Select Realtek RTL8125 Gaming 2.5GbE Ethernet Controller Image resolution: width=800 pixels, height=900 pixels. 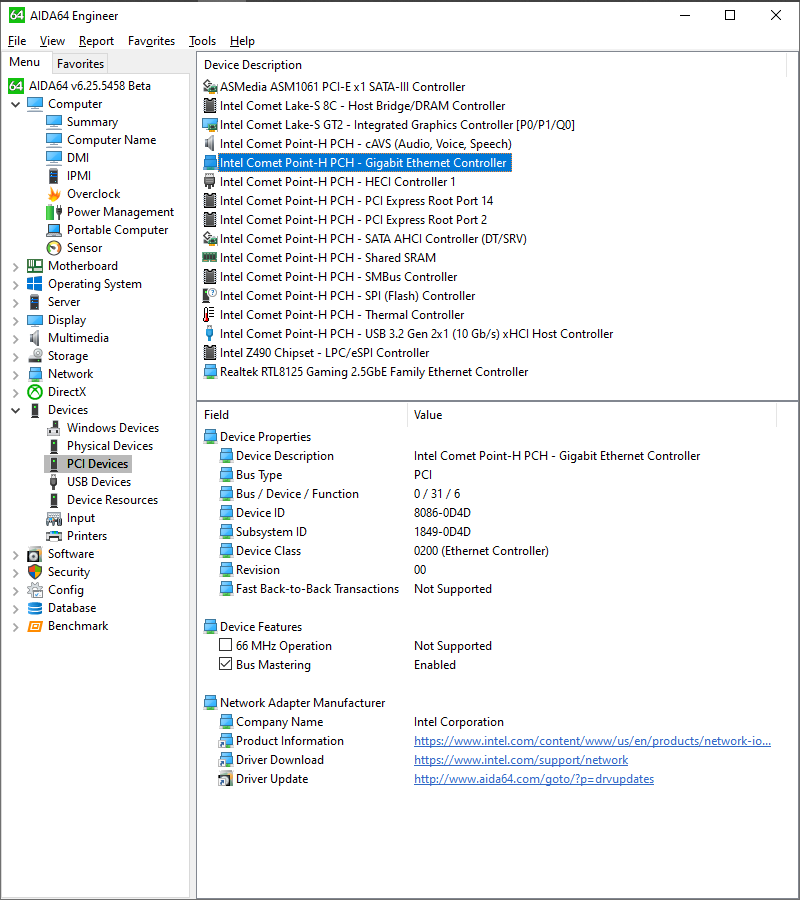(x=374, y=372)
